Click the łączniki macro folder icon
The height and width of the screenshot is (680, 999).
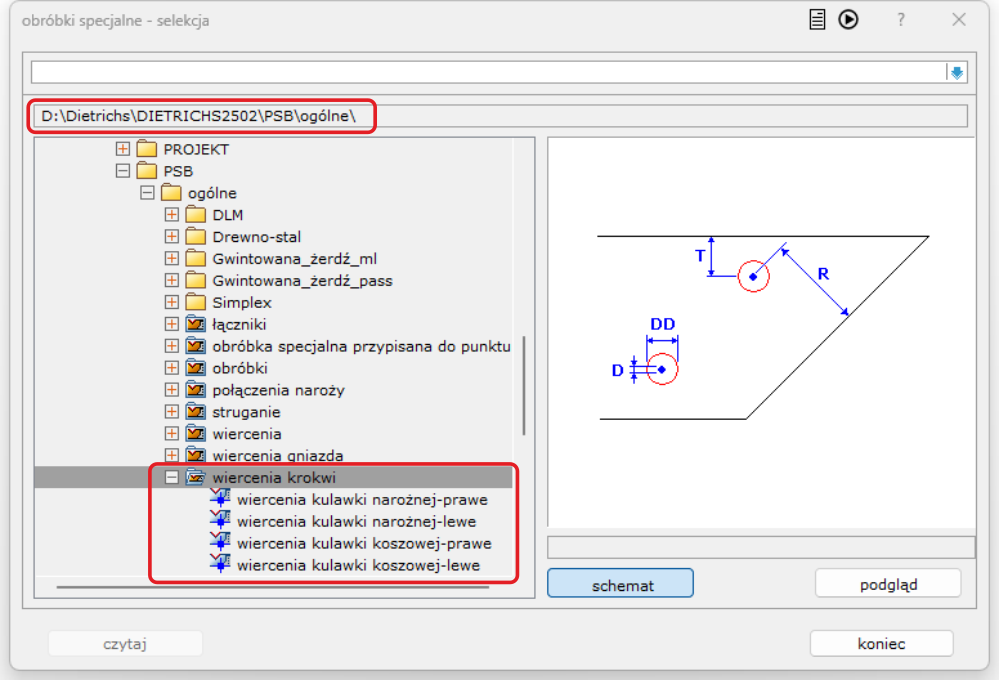coord(196,324)
